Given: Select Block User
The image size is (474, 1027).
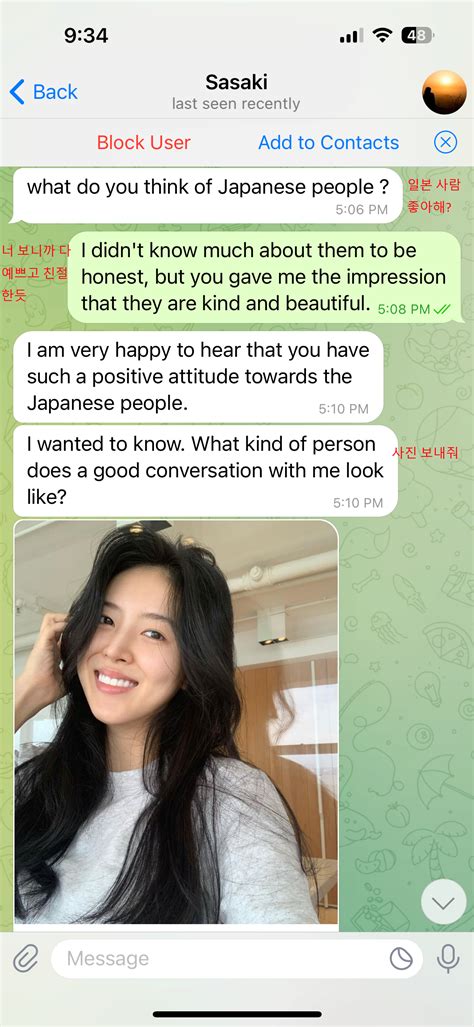Looking at the screenshot, I should [143, 142].
